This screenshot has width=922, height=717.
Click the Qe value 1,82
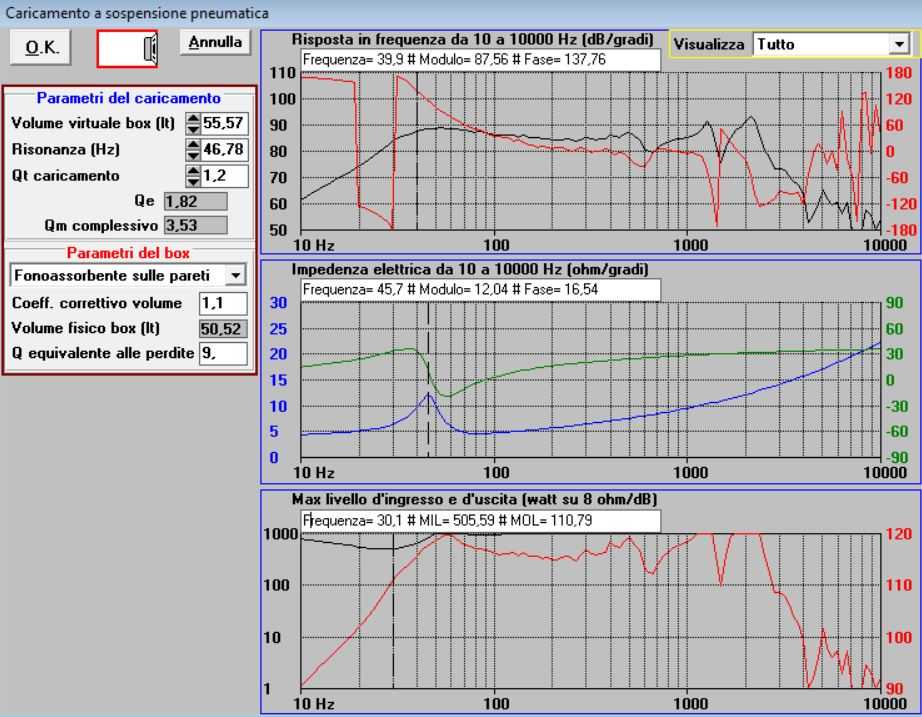pos(195,202)
